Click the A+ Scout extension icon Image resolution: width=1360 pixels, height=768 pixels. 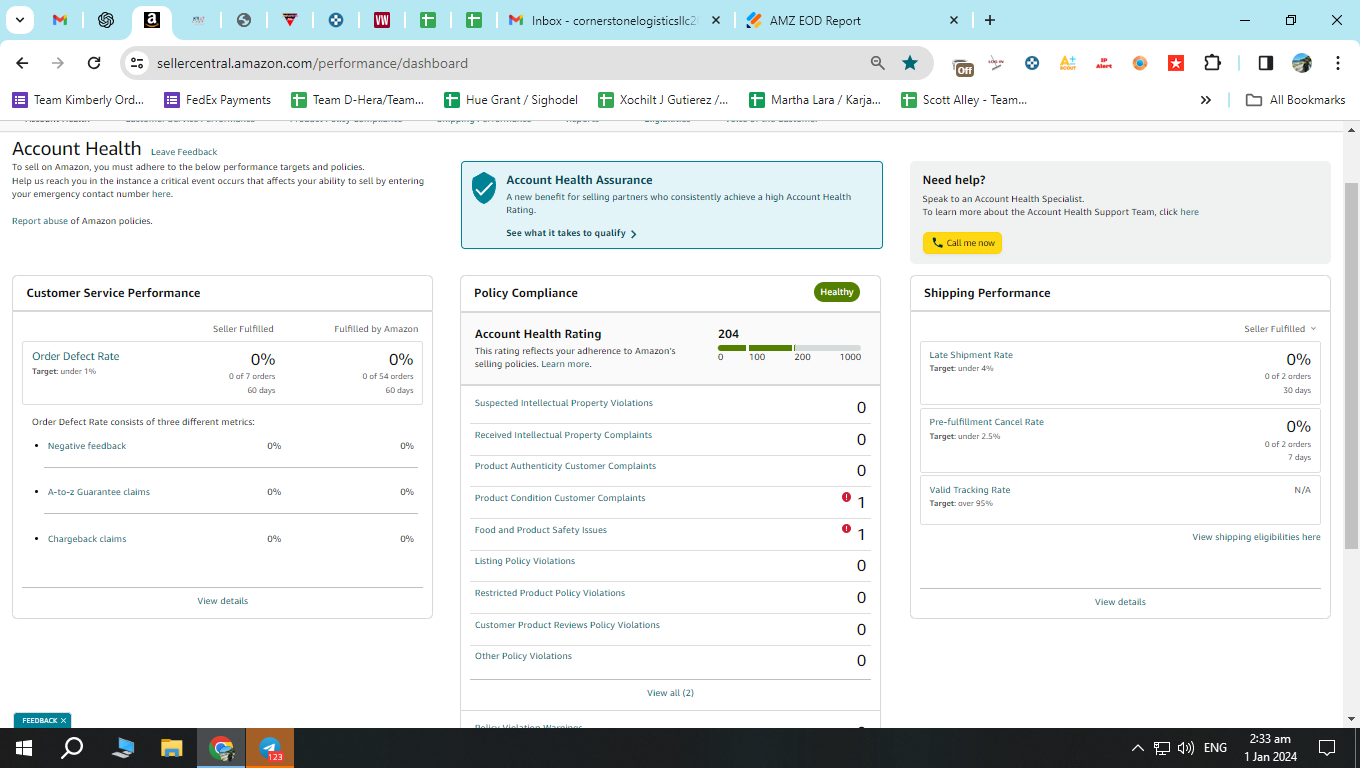pyautogui.click(x=1068, y=63)
